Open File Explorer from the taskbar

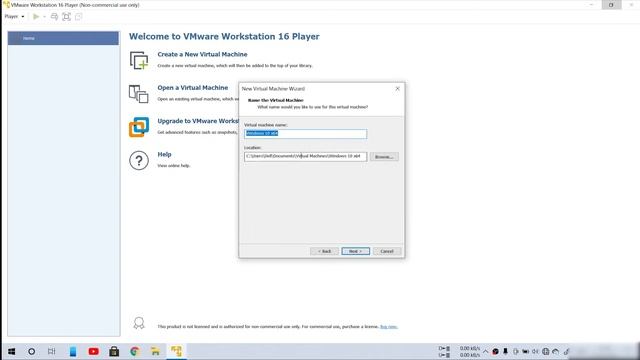[x=155, y=351]
